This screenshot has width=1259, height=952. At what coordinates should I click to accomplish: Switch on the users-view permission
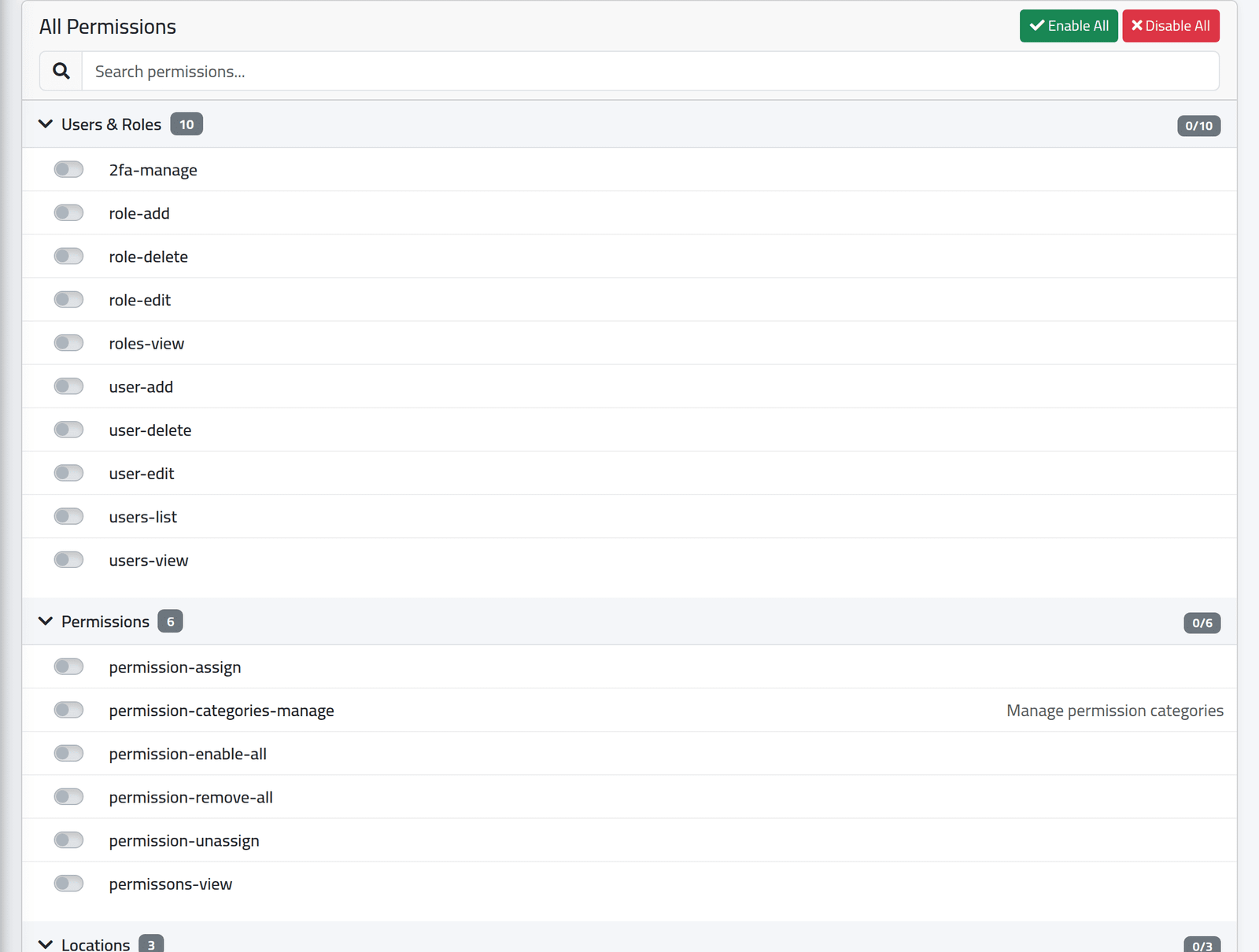click(68, 559)
